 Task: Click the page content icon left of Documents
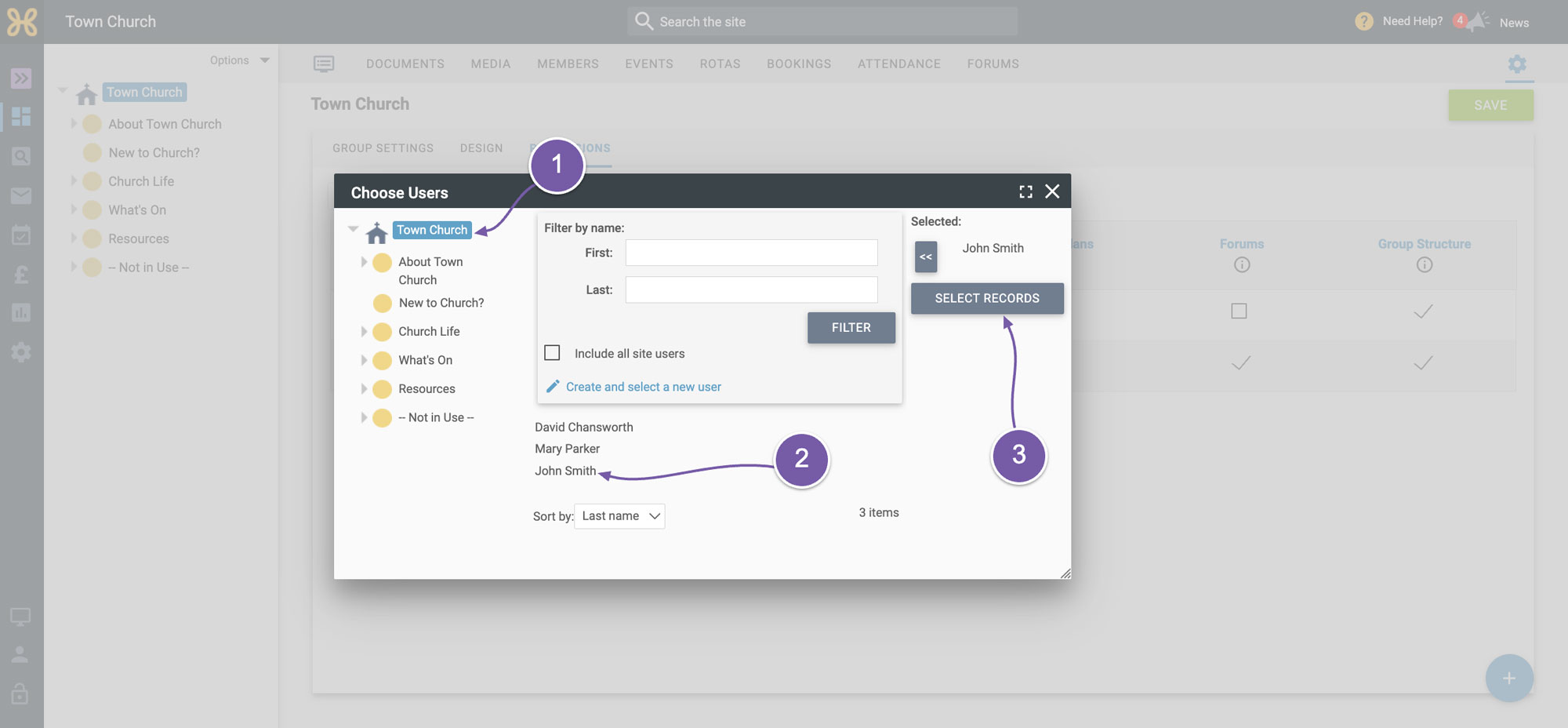pos(324,64)
